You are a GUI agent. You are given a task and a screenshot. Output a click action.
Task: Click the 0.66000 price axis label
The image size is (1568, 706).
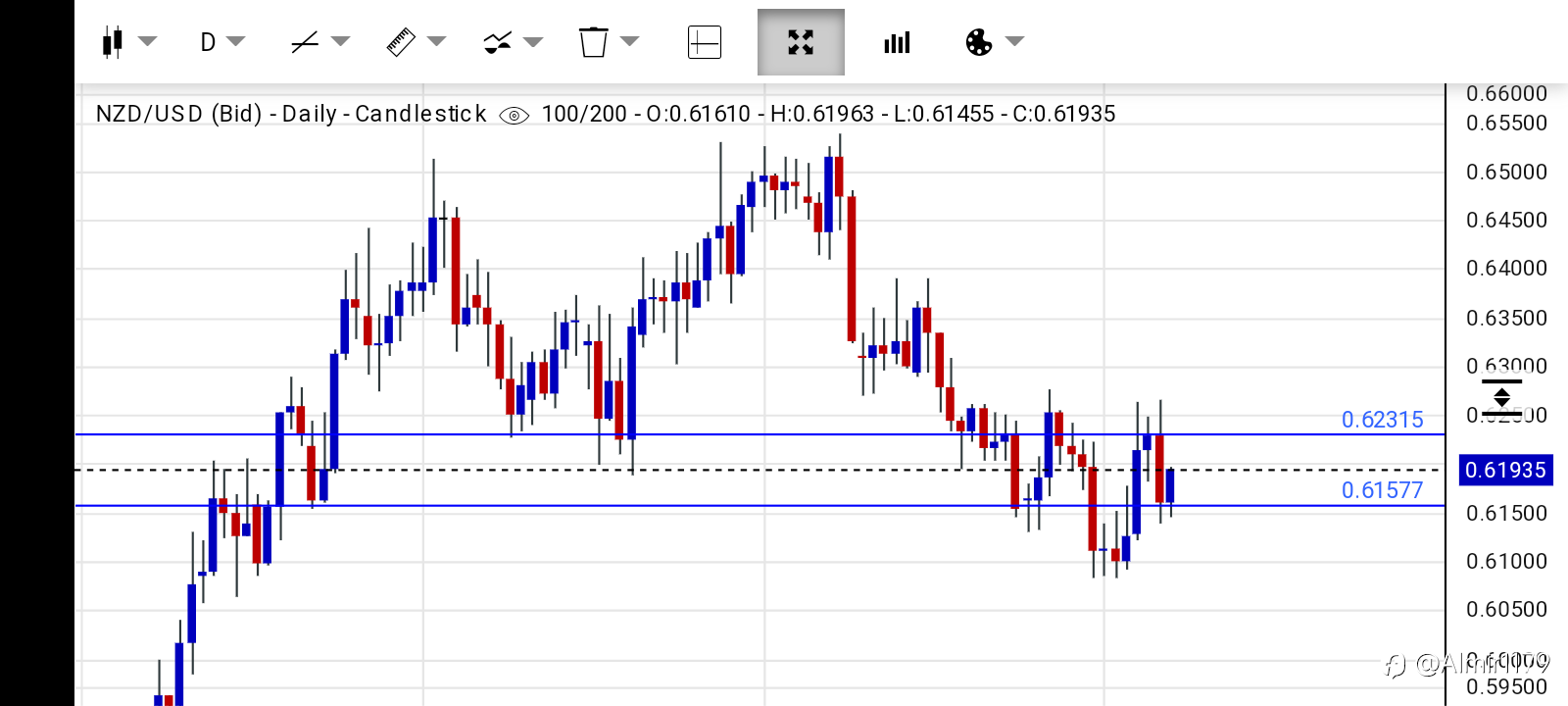click(x=1506, y=93)
